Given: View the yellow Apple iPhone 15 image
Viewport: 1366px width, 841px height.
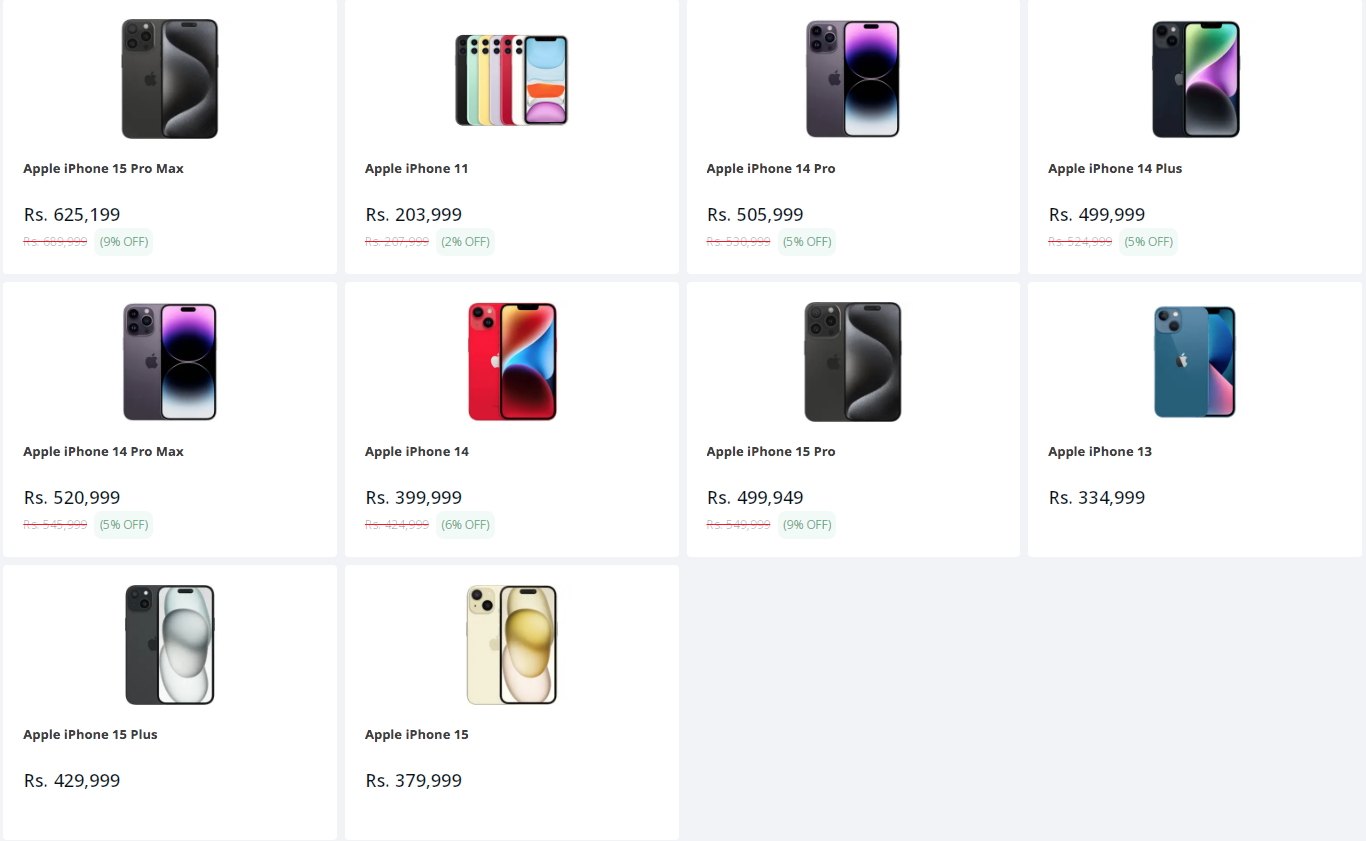Looking at the screenshot, I should (511, 644).
